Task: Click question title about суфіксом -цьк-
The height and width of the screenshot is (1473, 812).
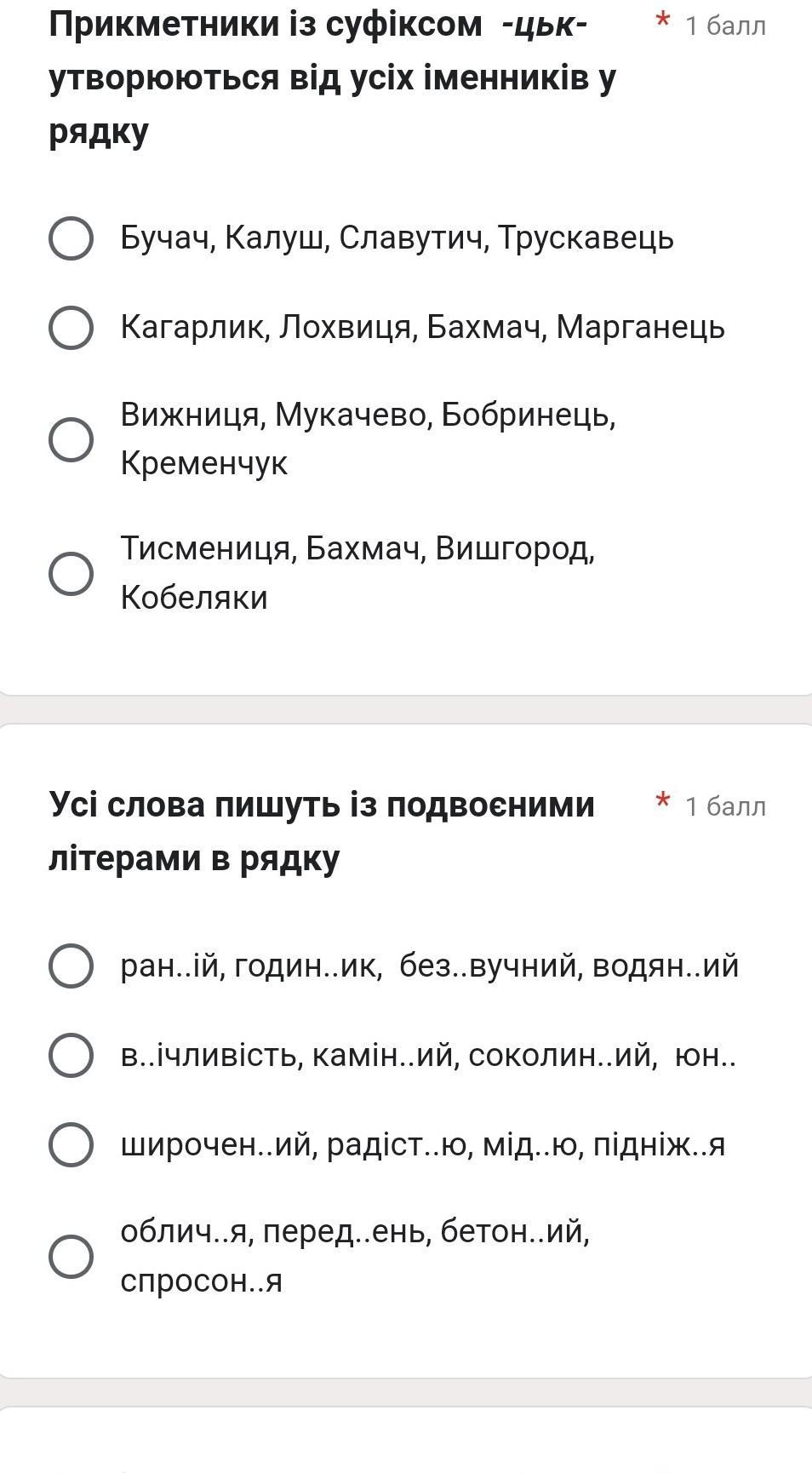Action: (x=333, y=77)
